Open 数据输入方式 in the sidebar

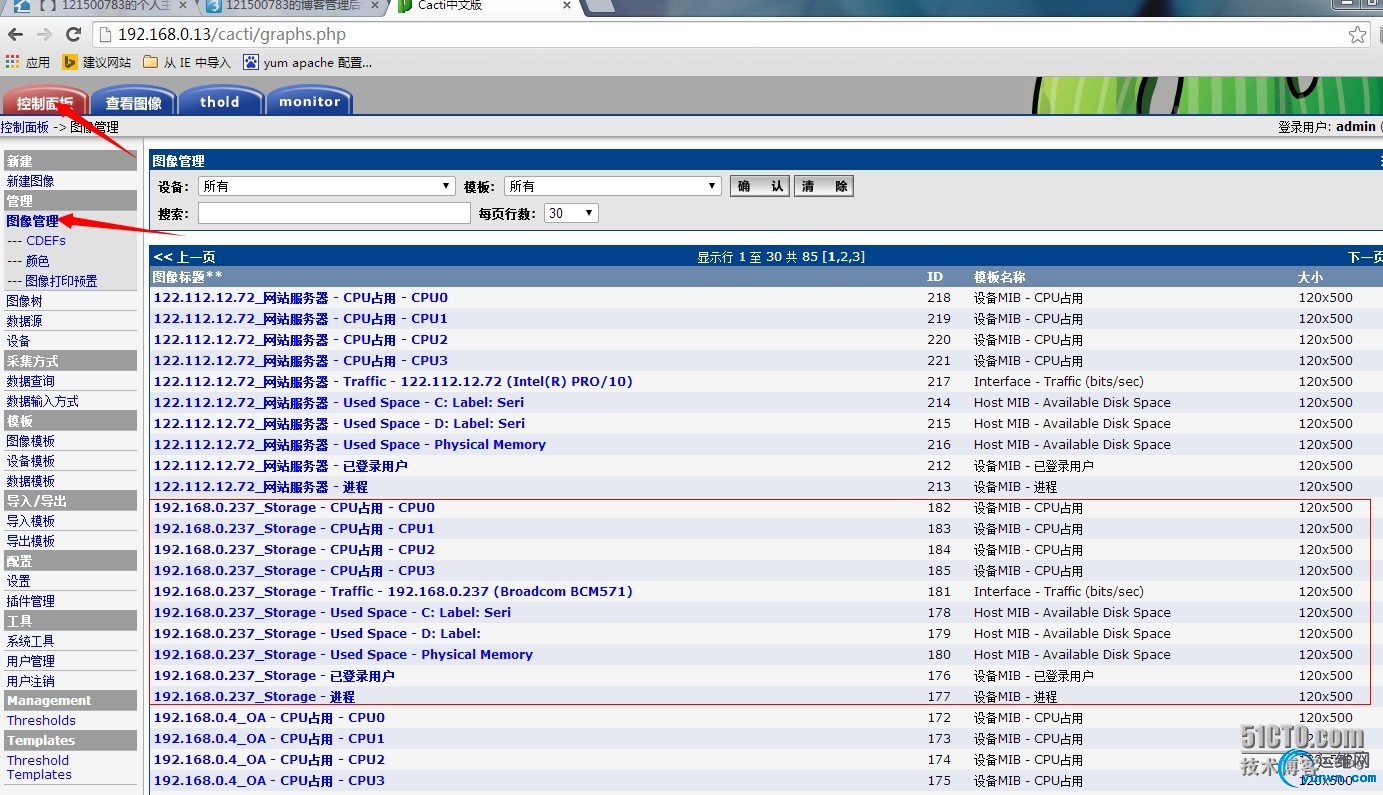point(42,401)
